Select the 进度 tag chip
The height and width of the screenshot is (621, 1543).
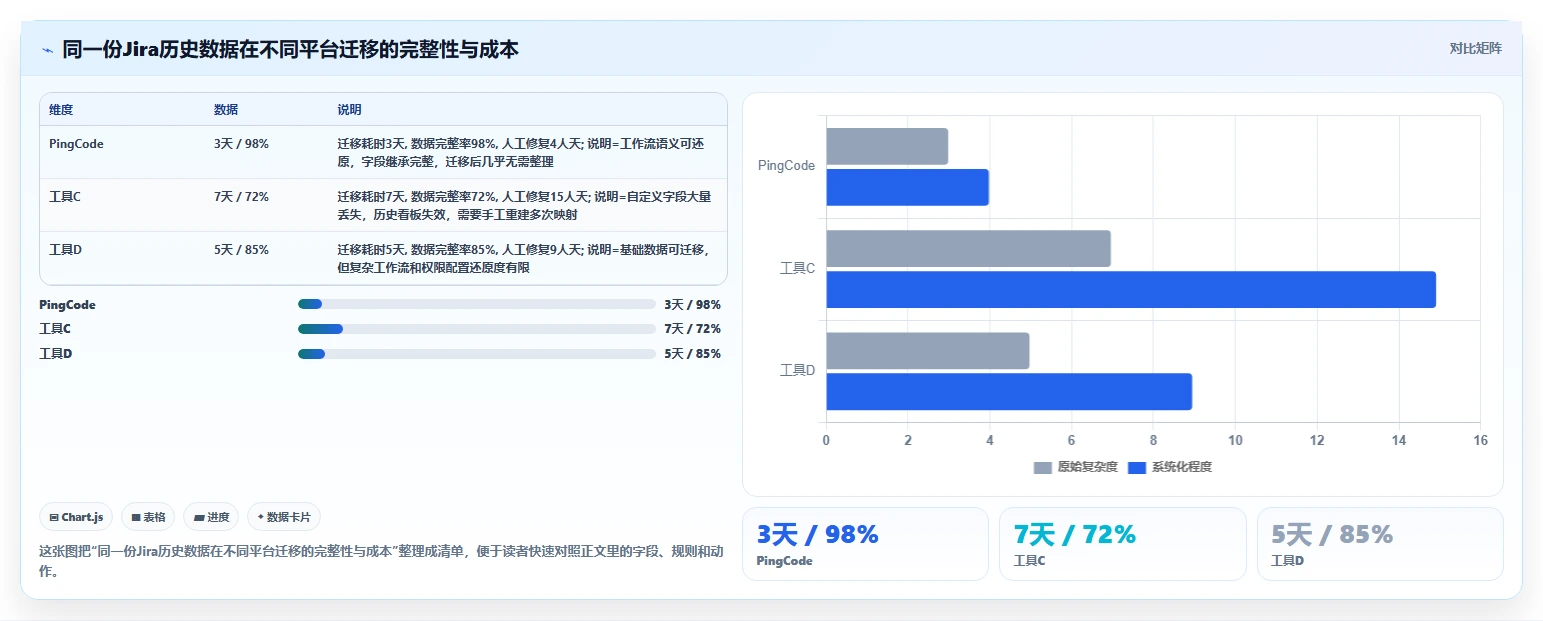point(211,517)
